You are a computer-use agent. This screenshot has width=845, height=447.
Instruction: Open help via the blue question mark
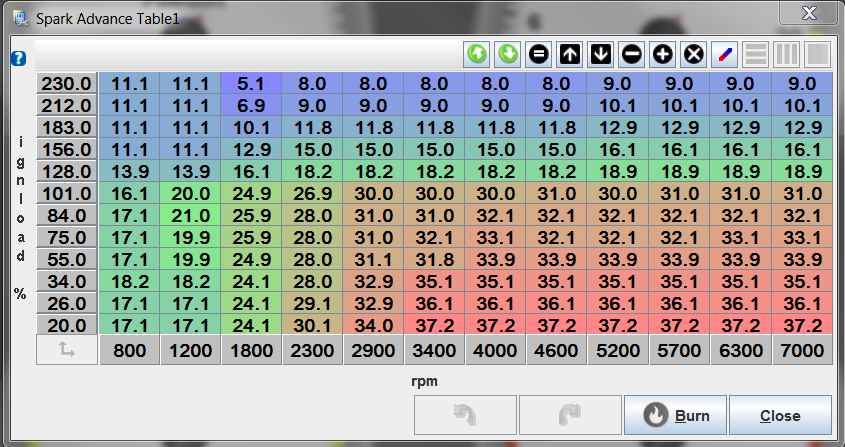tap(18, 58)
